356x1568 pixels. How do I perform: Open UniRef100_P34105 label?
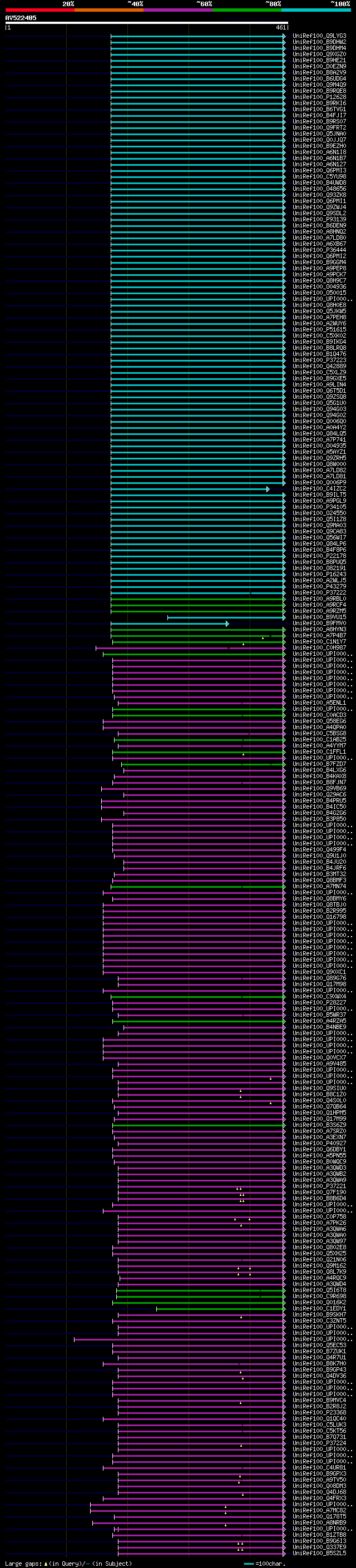[x=319, y=507]
